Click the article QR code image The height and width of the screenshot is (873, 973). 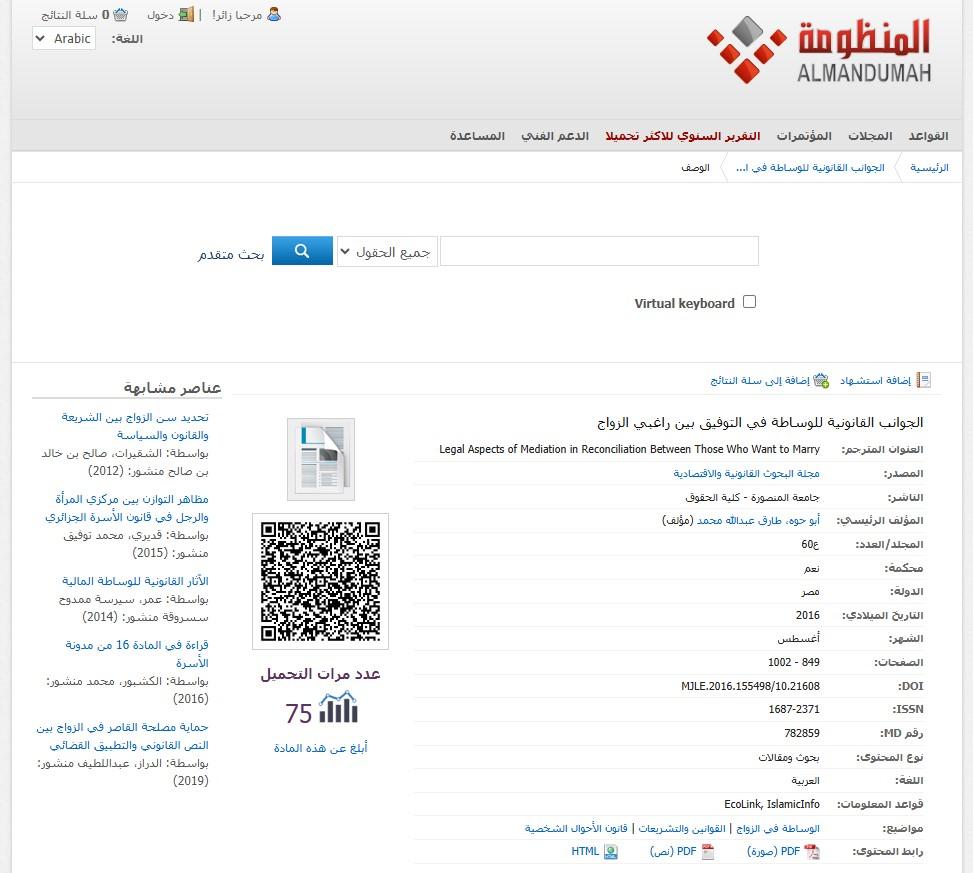pyautogui.click(x=320, y=580)
